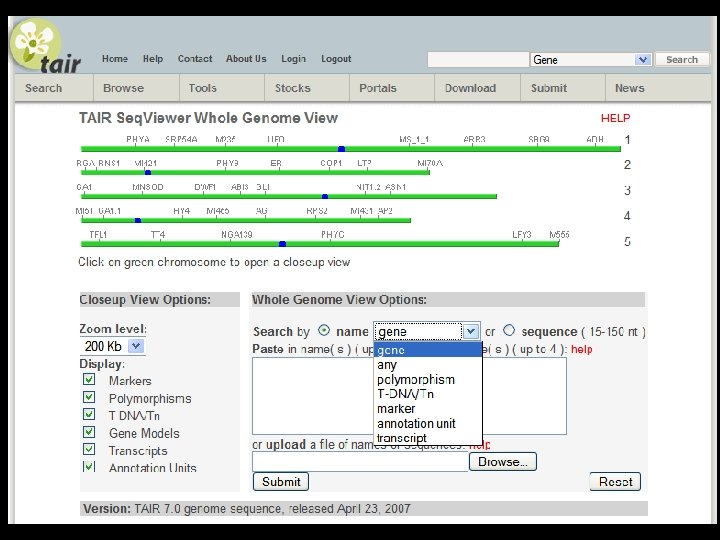Click chromosome 2 green bar
Image resolution: width=720 pixels, height=540 pixels.
coord(255,173)
